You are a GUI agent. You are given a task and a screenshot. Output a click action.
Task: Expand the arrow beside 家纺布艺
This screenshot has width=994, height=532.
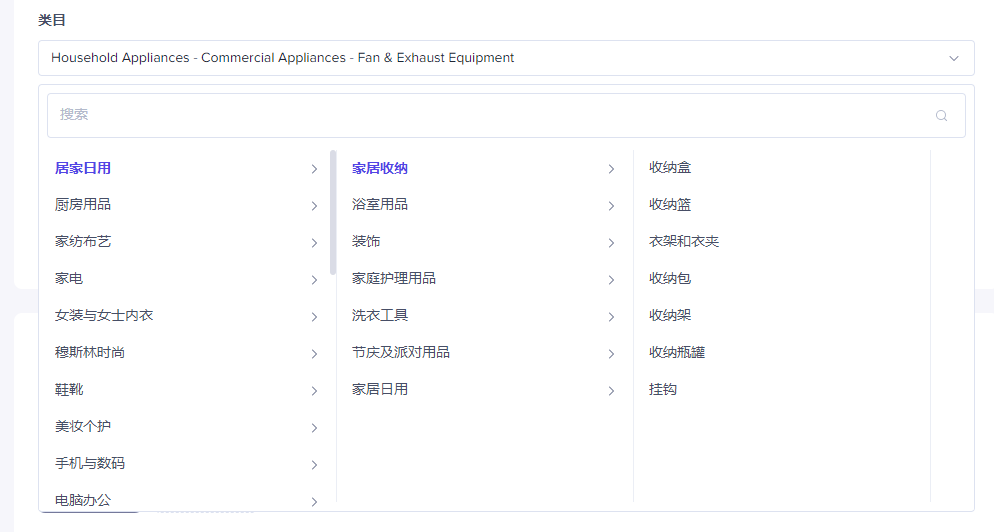click(x=314, y=243)
